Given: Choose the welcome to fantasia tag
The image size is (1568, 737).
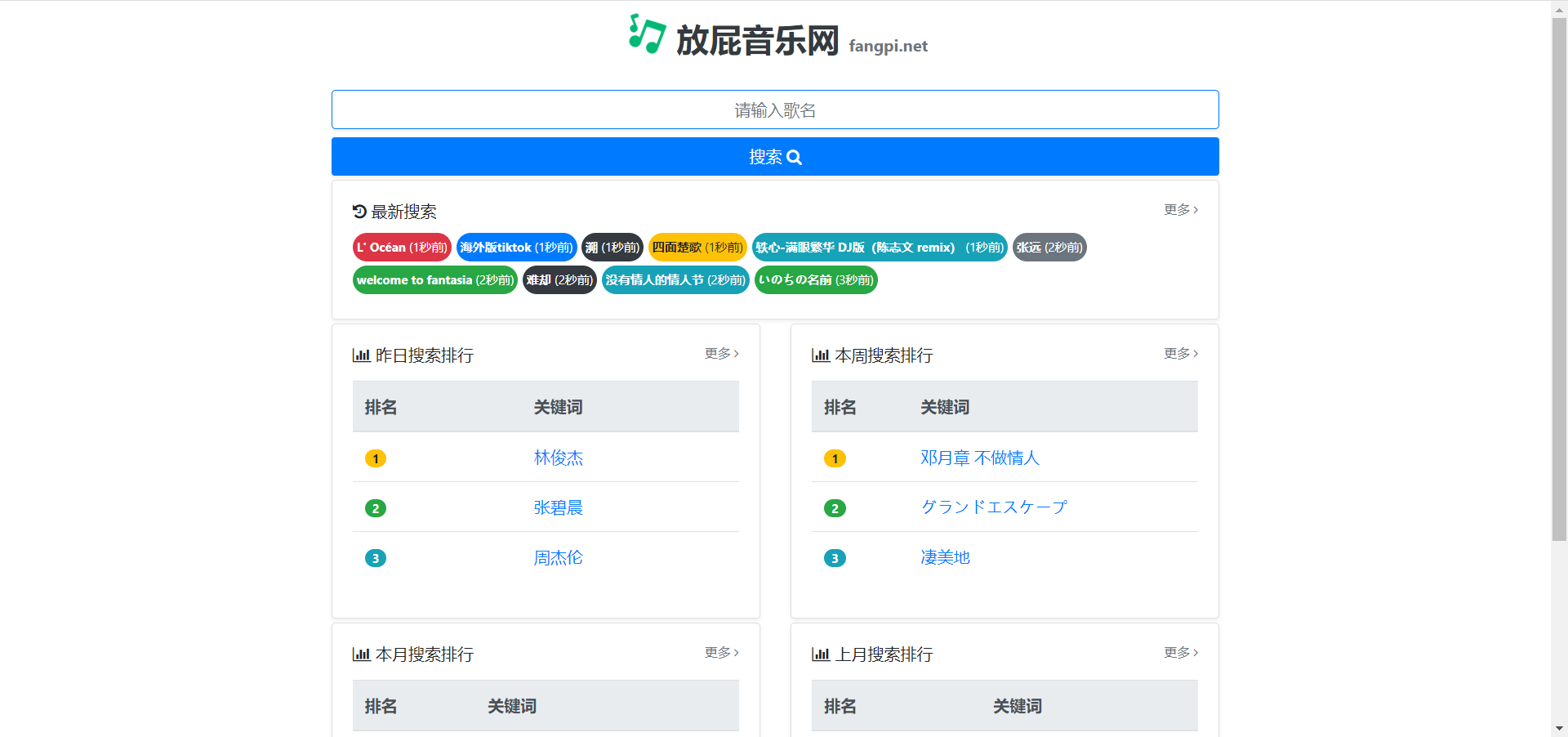Looking at the screenshot, I should 434,280.
